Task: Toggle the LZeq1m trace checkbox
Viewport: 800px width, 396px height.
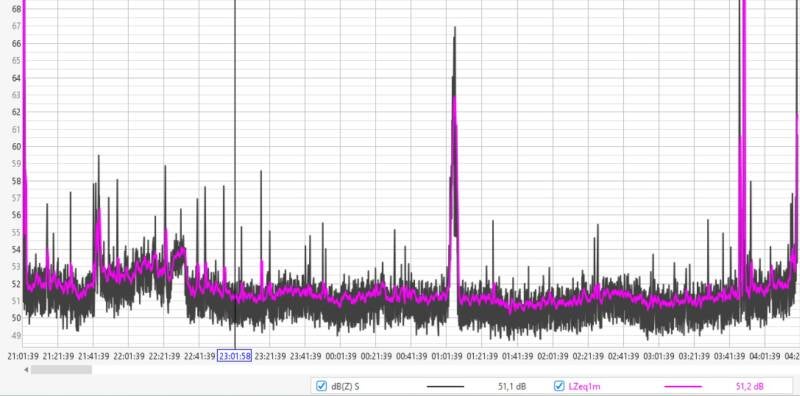Action: point(559,386)
